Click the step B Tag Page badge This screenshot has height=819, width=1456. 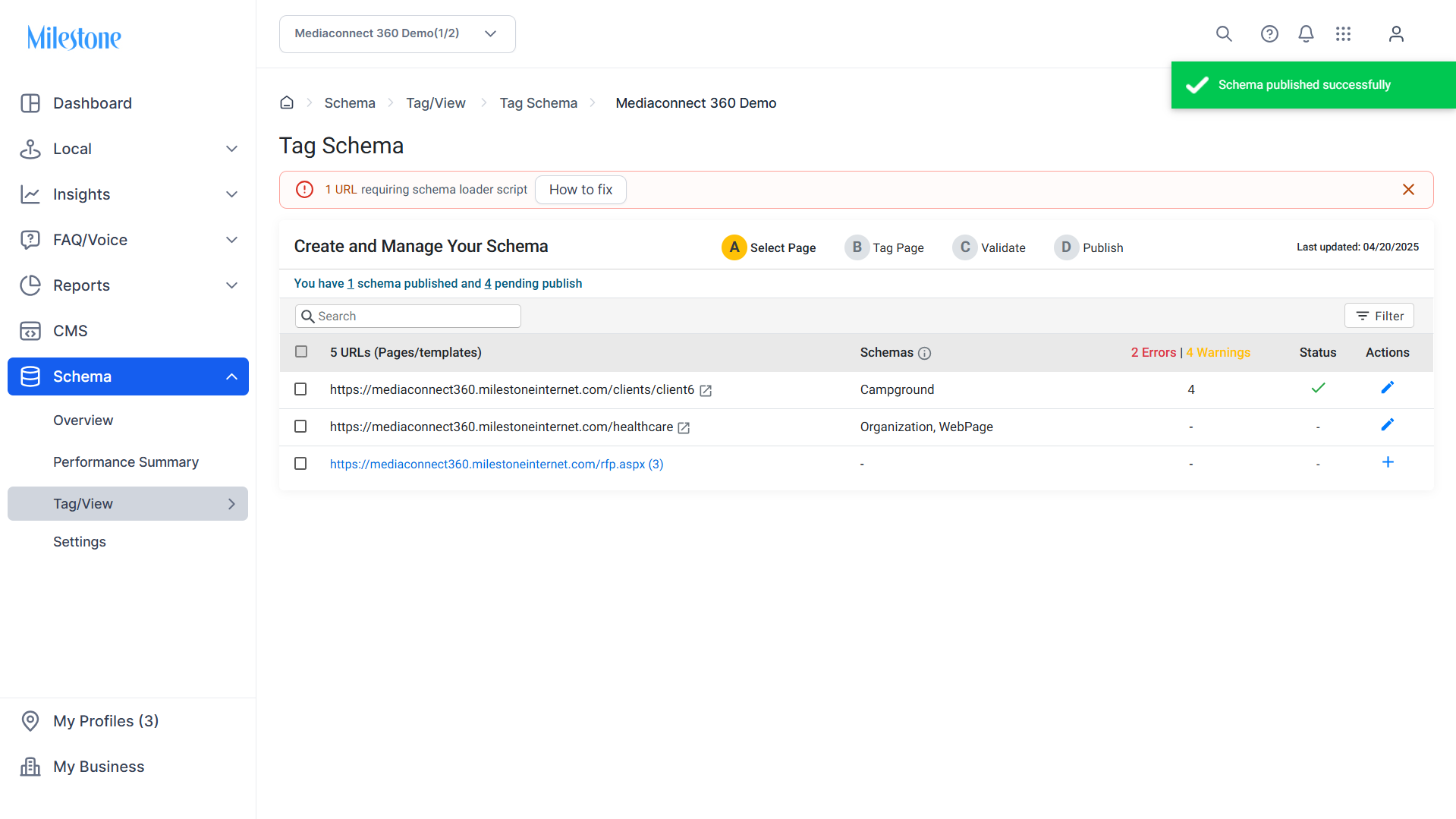857,247
